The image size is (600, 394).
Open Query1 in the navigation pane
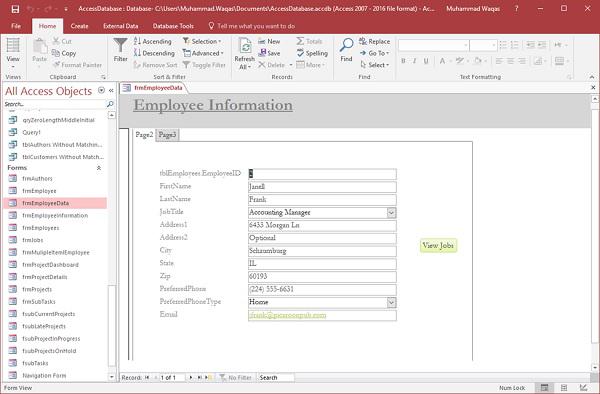point(31,132)
